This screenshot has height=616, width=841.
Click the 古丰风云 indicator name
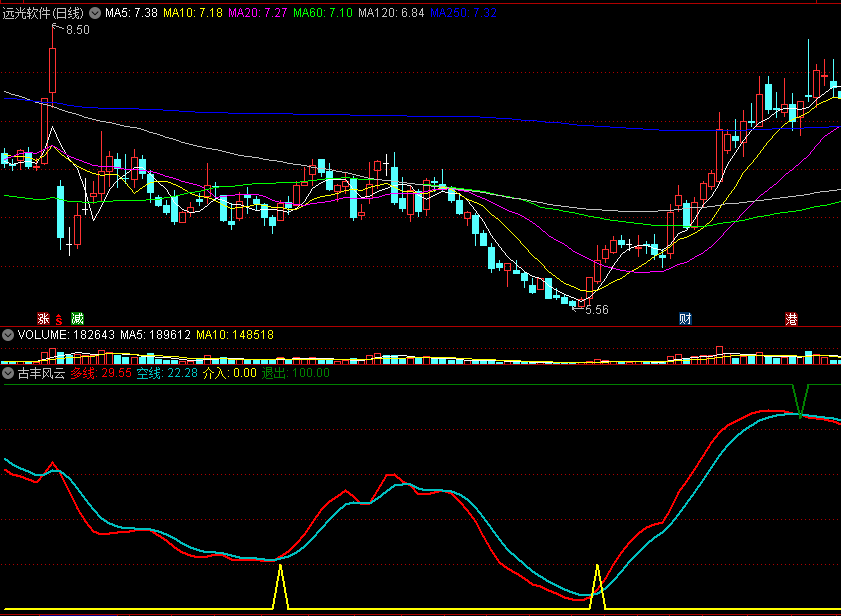(41, 373)
